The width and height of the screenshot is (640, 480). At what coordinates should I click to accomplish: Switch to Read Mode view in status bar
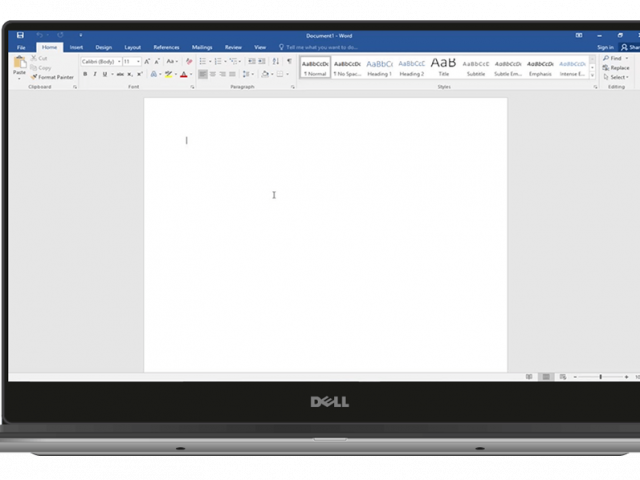pos(530,377)
